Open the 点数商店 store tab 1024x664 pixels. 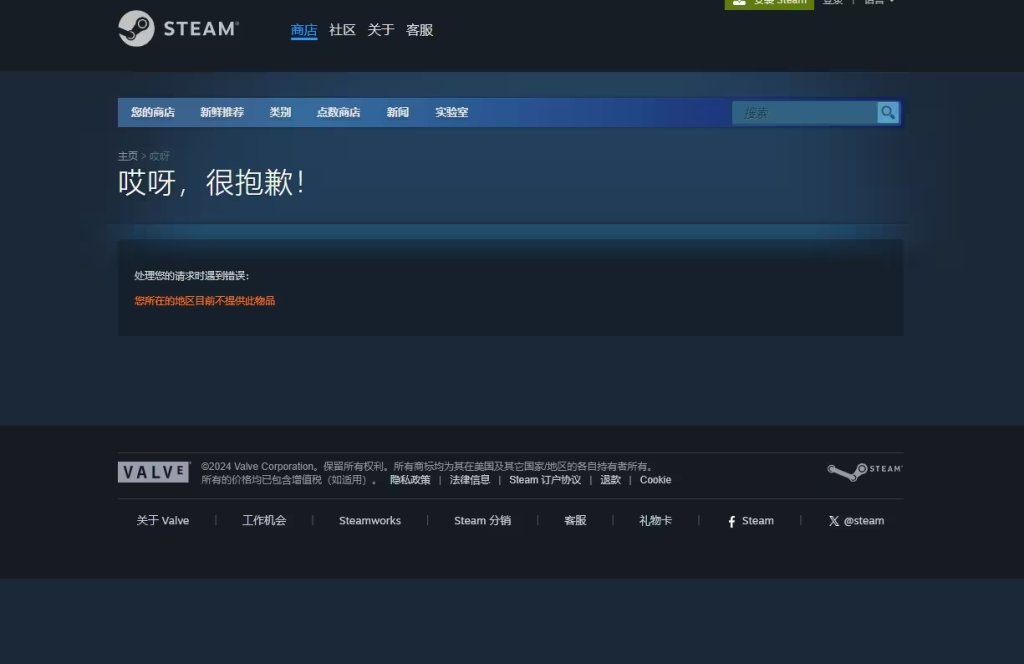338,112
